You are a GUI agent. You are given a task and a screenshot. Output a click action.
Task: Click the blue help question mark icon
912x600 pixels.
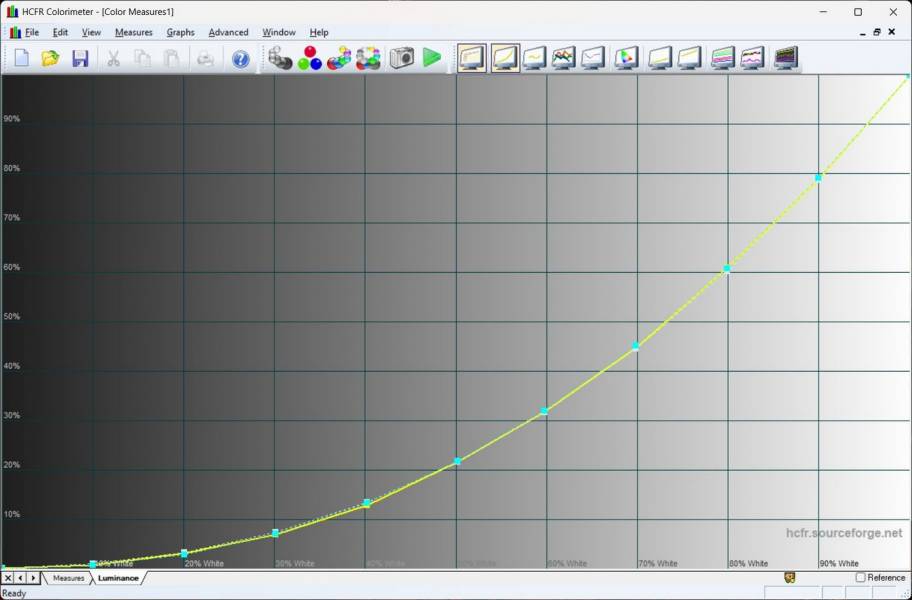[x=241, y=59]
